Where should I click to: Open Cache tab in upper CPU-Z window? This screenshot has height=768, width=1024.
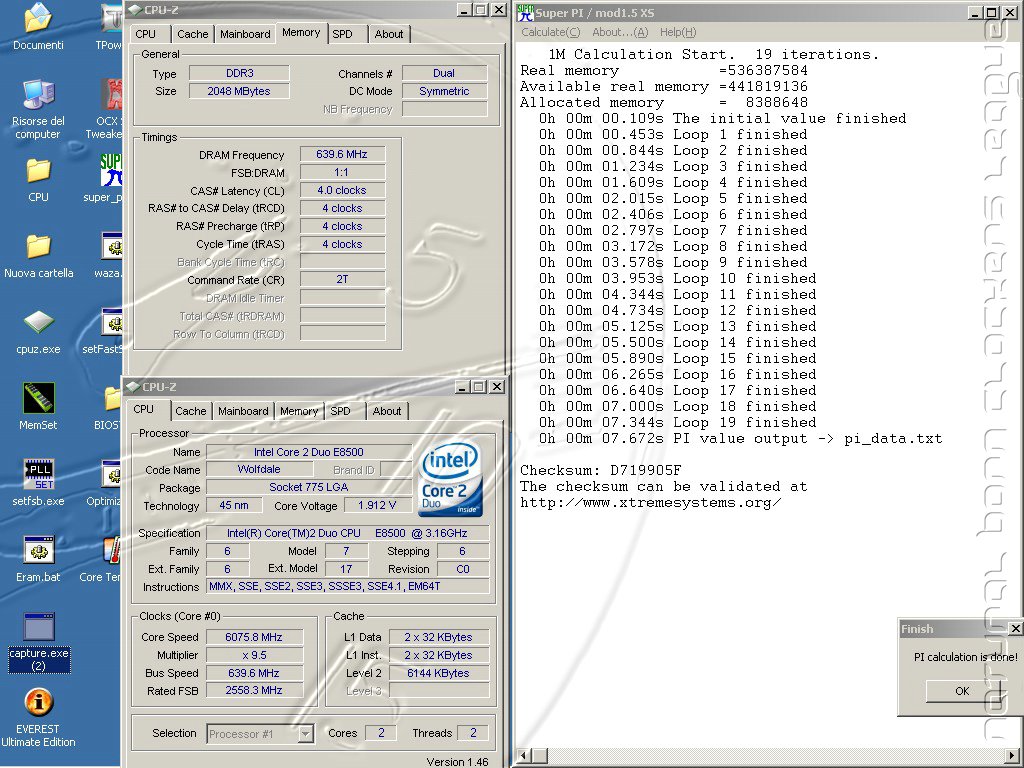[x=193, y=34]
